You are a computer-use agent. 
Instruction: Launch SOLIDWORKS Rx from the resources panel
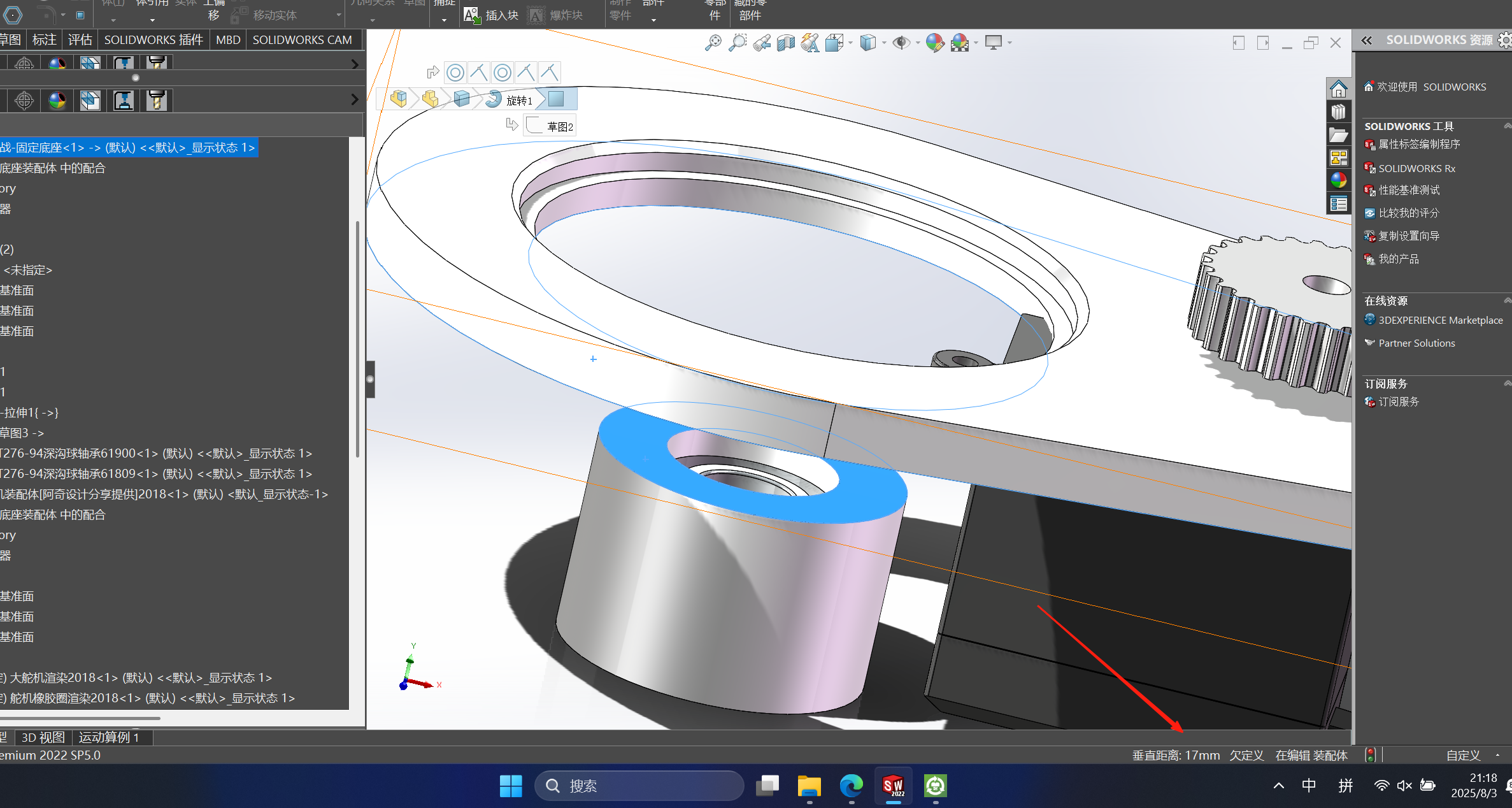1416,168
